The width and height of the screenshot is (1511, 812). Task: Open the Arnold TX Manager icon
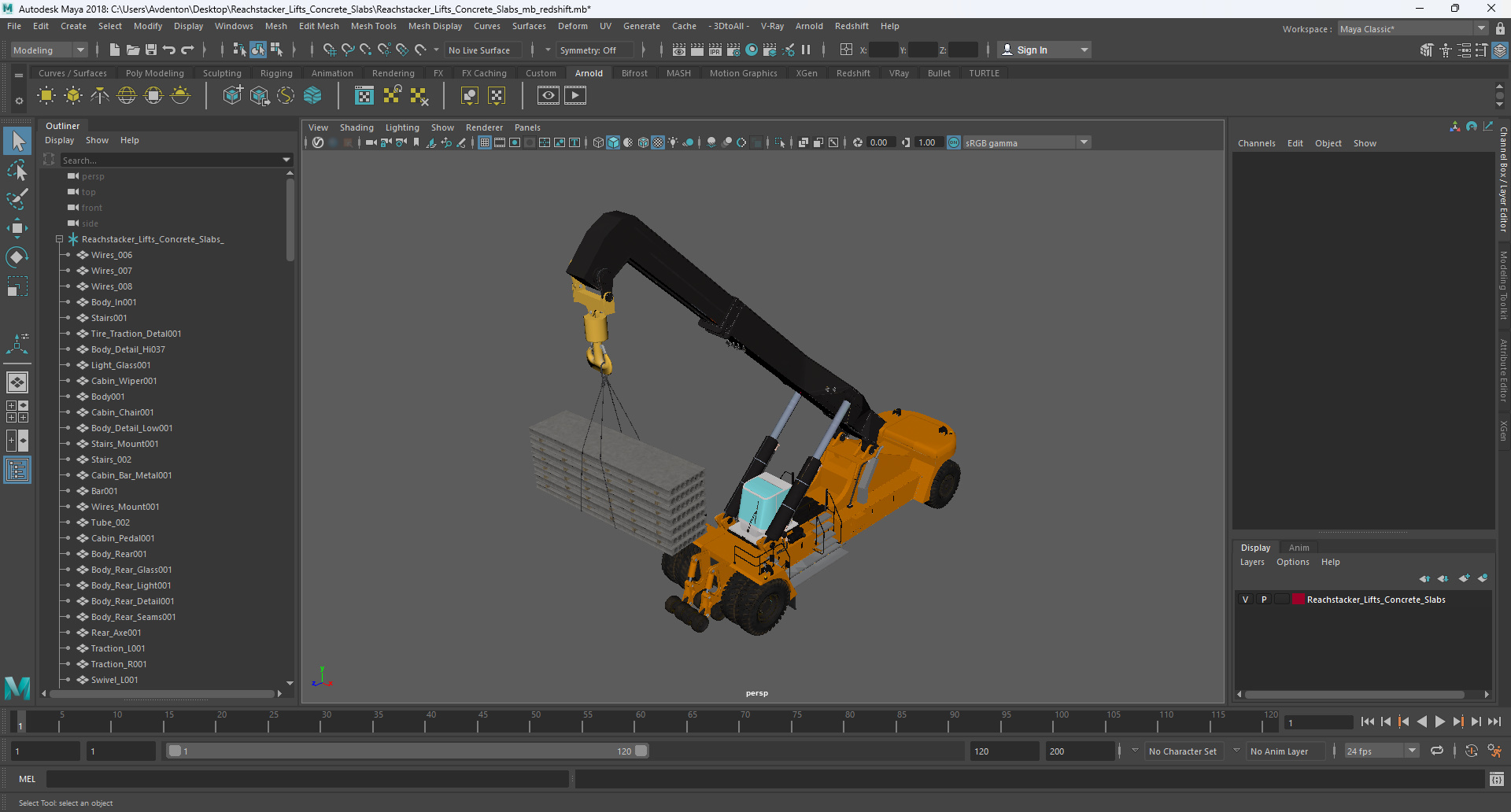pyautogui.click(x=364, y=96)
